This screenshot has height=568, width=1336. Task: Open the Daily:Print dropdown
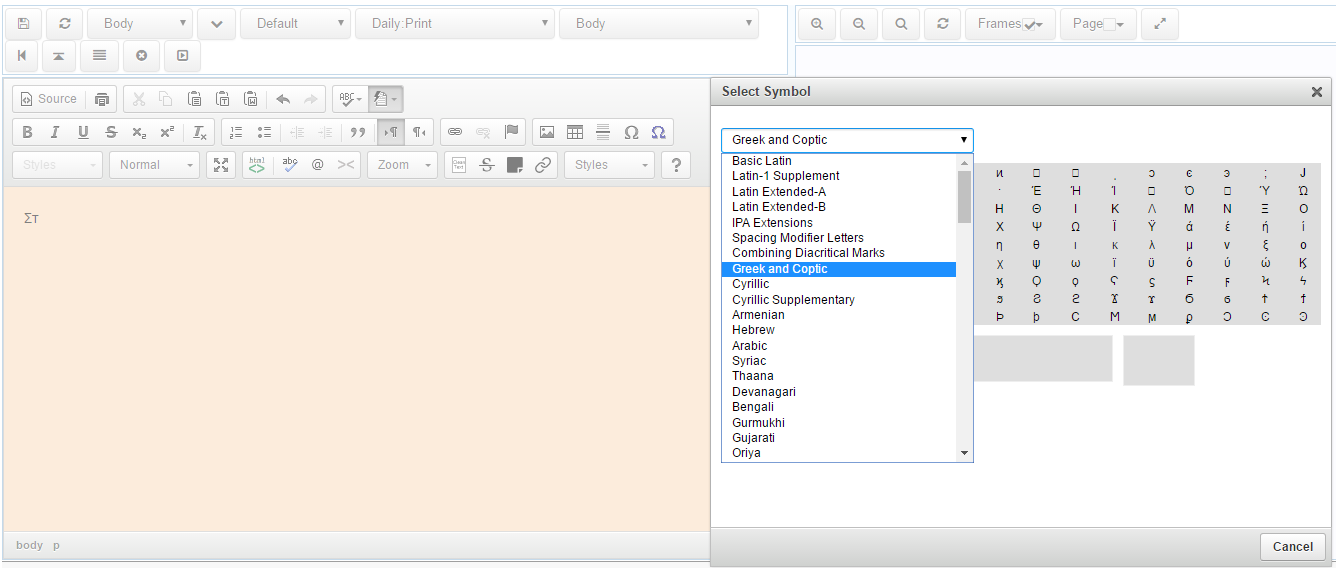(455, 23)
